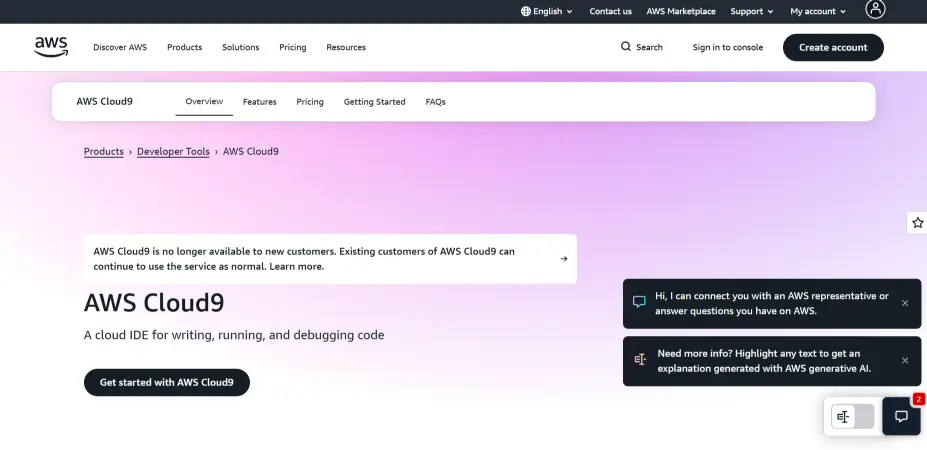Click the 'A cloud IDE for writing' tagline
Screen dimensions: 927x450
(234, 335)
